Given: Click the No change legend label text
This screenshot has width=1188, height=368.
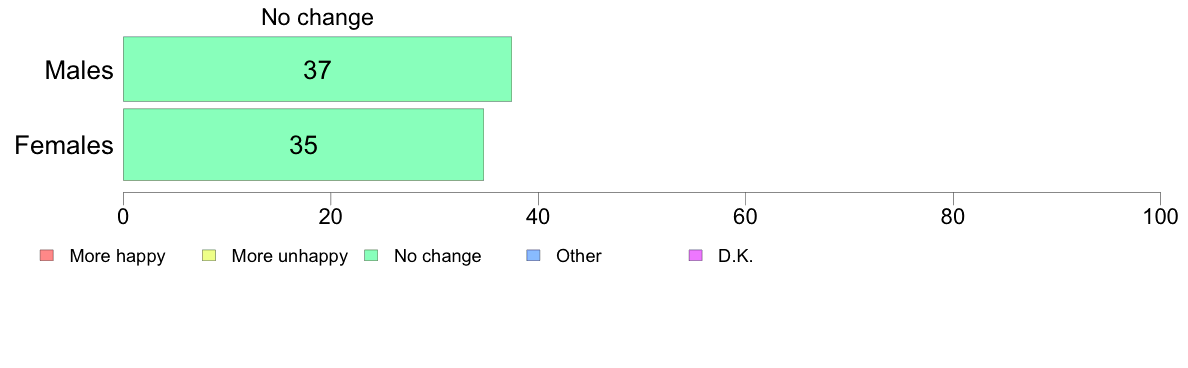Looking at the screenshot, I should coord(437,256).
